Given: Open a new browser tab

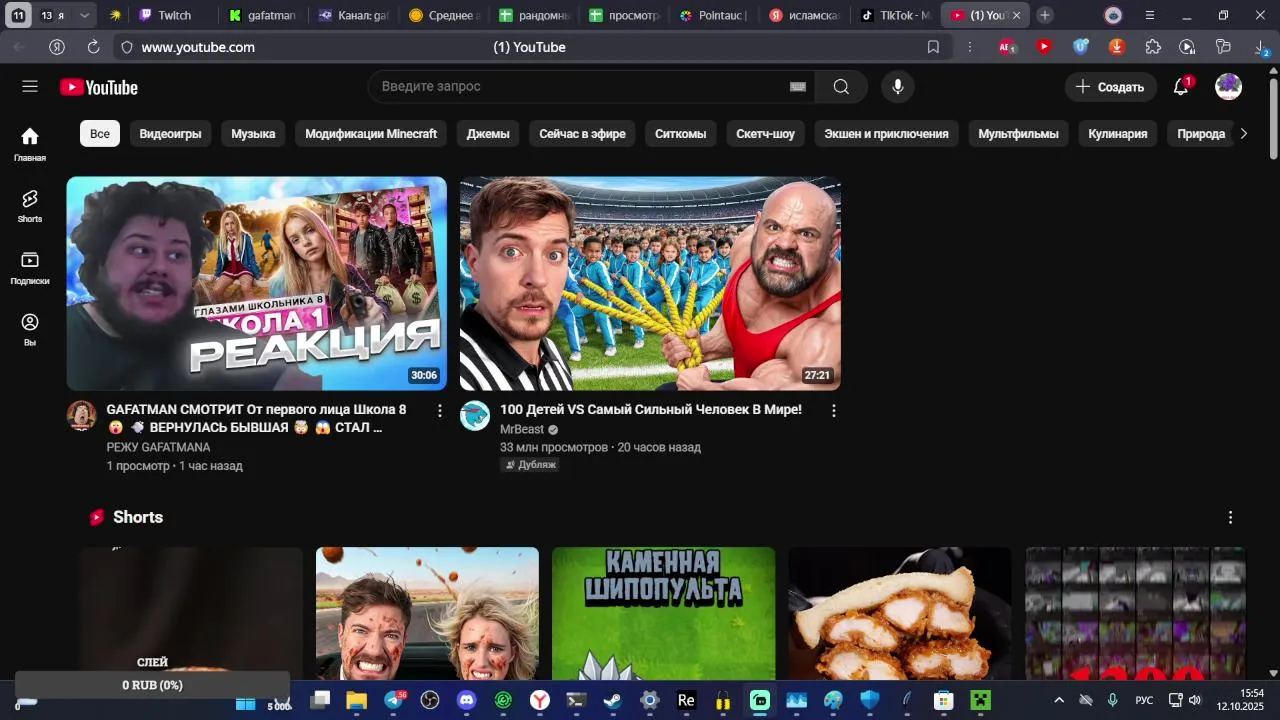Looking at the screenshot, I should pos(1044,15).
